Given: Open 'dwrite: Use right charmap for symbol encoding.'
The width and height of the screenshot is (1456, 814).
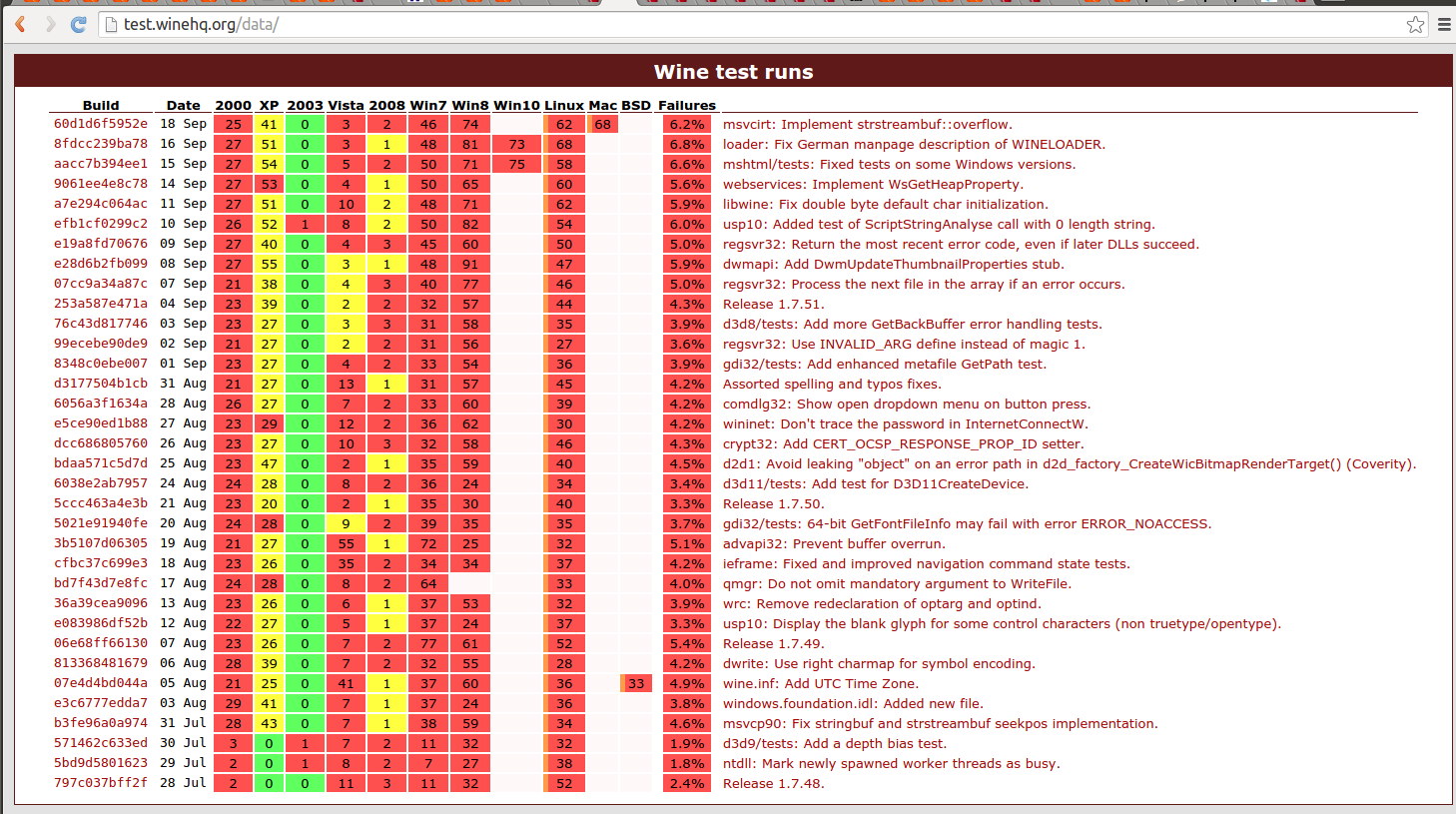Looking at the screenshot, I should pos(879,664).
